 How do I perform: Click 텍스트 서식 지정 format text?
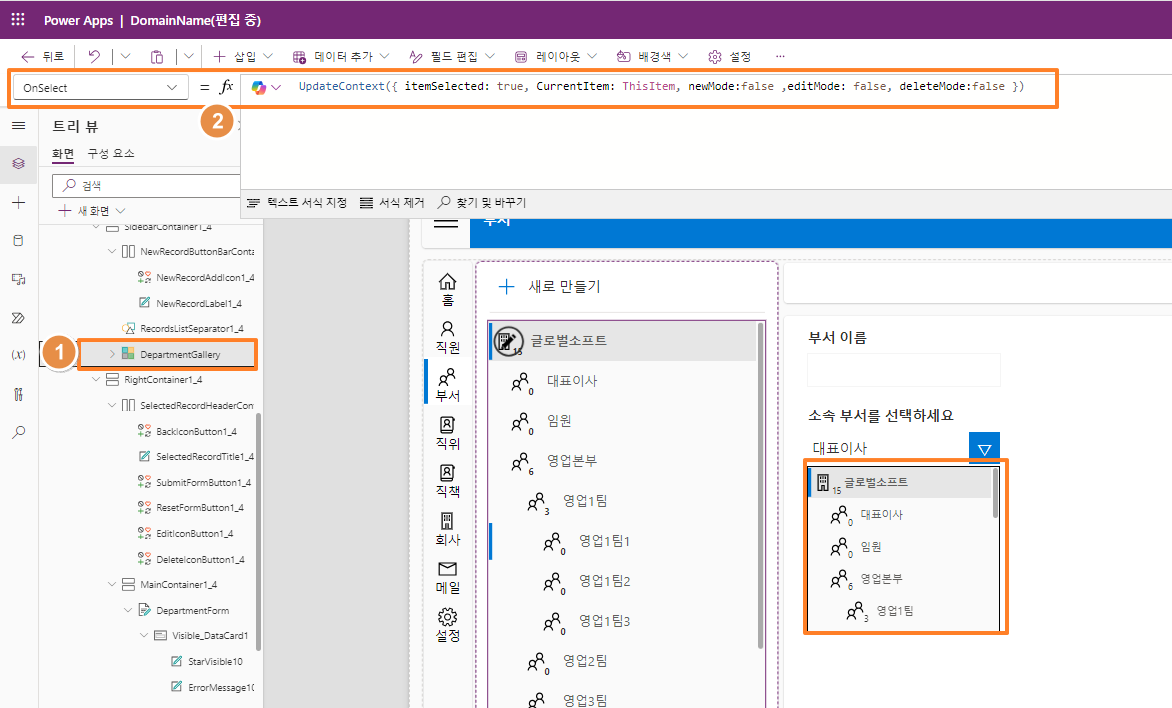(x=297, y=203)
